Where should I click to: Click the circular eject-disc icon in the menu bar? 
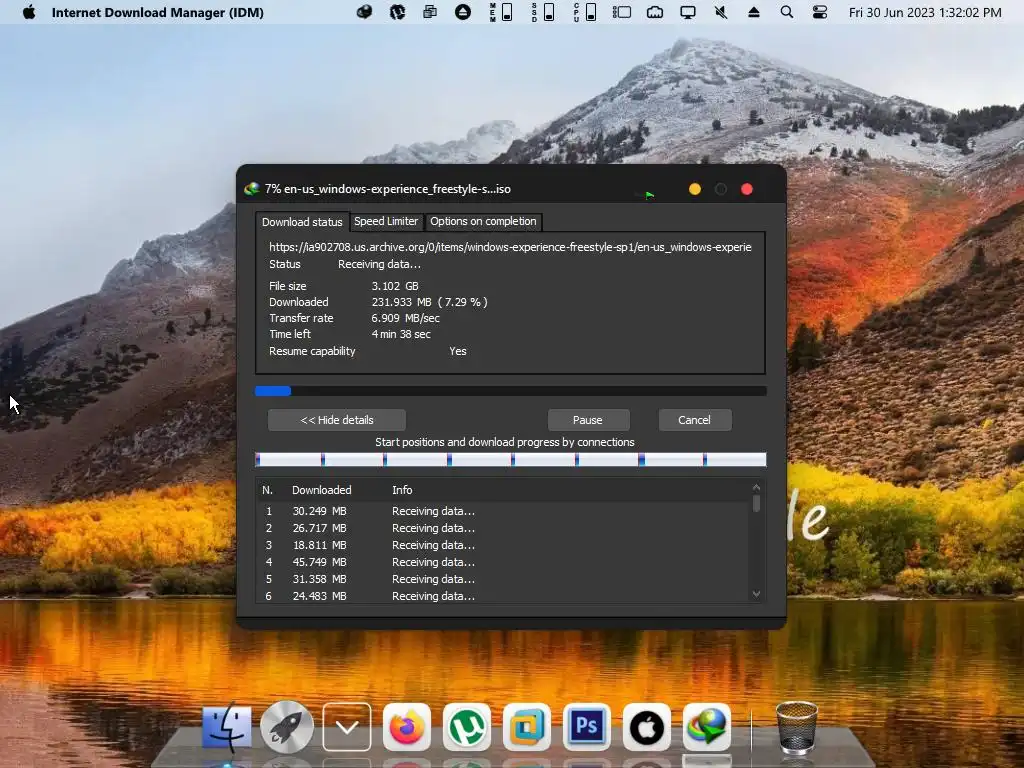[x=463, y=12]
